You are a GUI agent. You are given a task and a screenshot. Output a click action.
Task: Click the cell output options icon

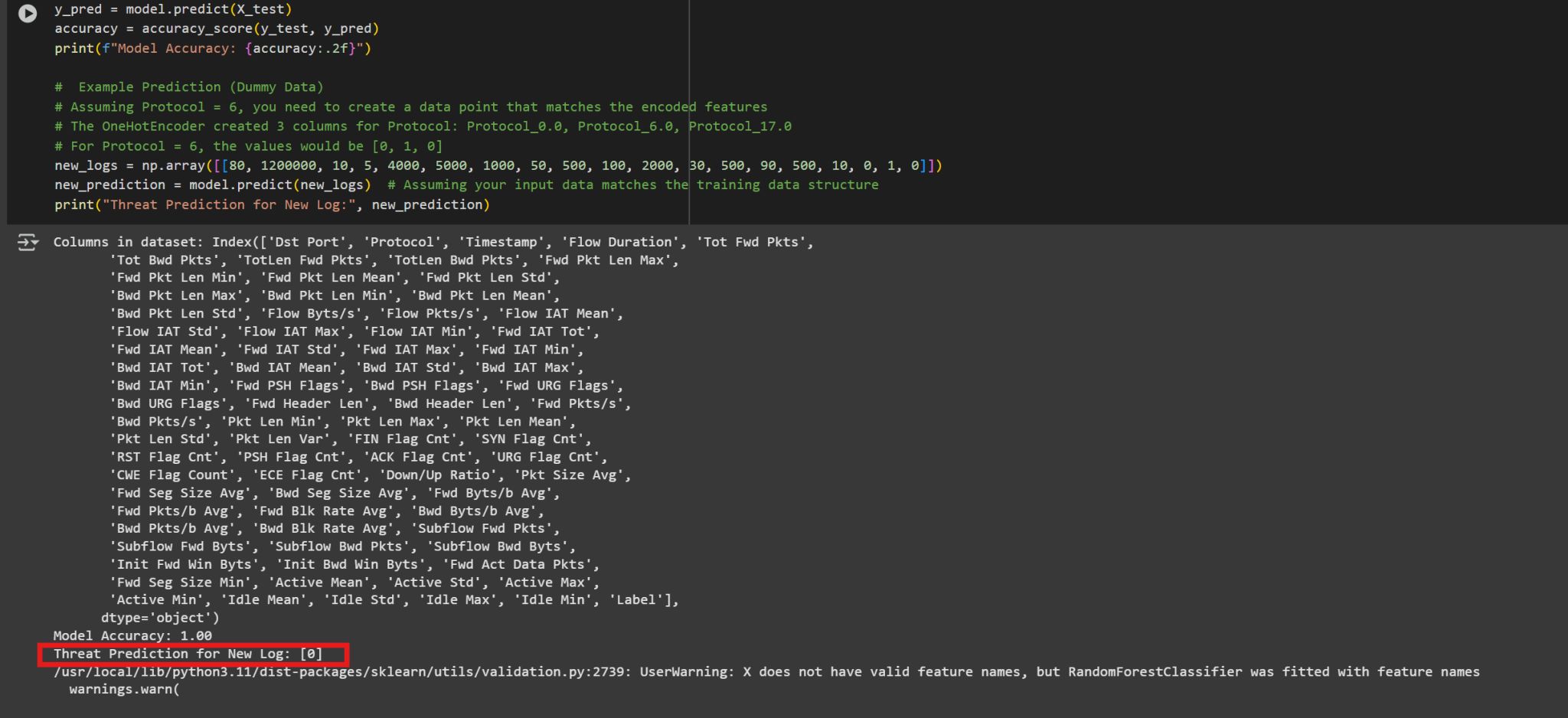click(28, 243)
